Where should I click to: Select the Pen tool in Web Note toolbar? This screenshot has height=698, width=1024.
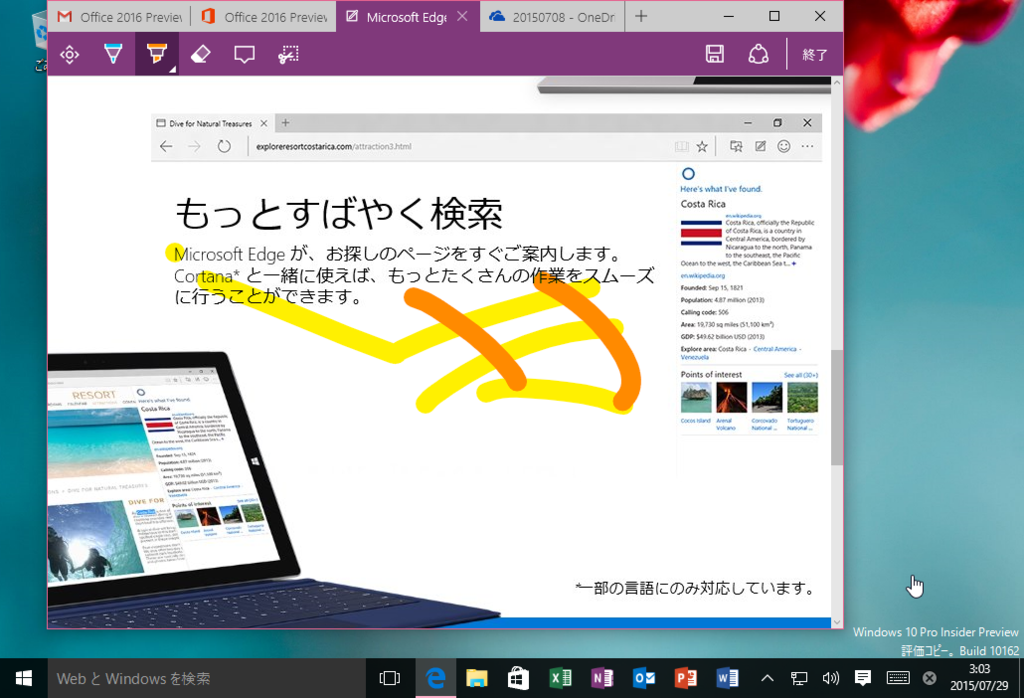[x=113, y=54]
